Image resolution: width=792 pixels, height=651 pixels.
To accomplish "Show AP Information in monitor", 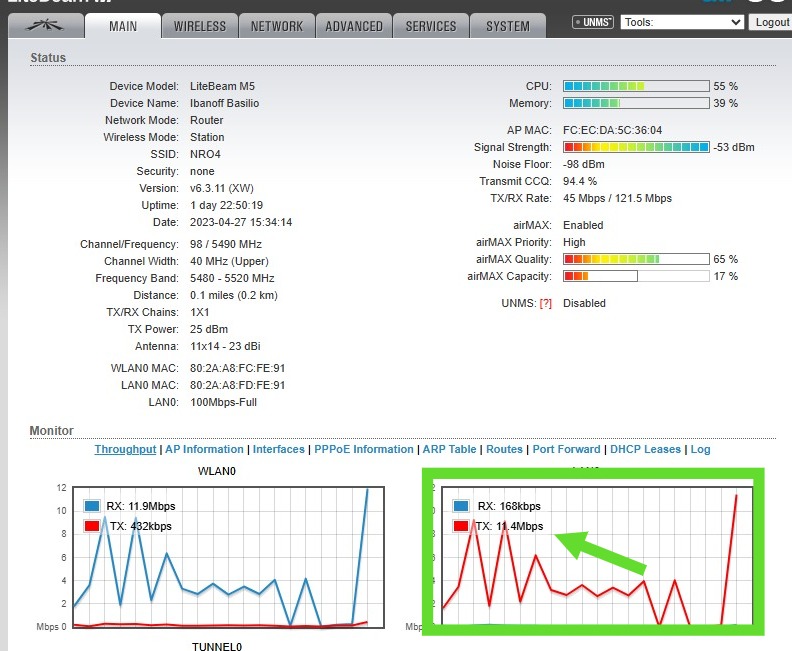I will point(204,449).
